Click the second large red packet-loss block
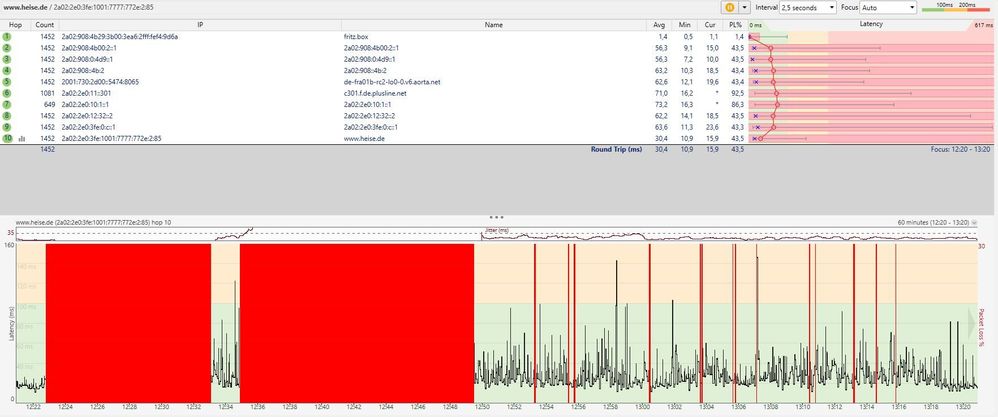 357,322
